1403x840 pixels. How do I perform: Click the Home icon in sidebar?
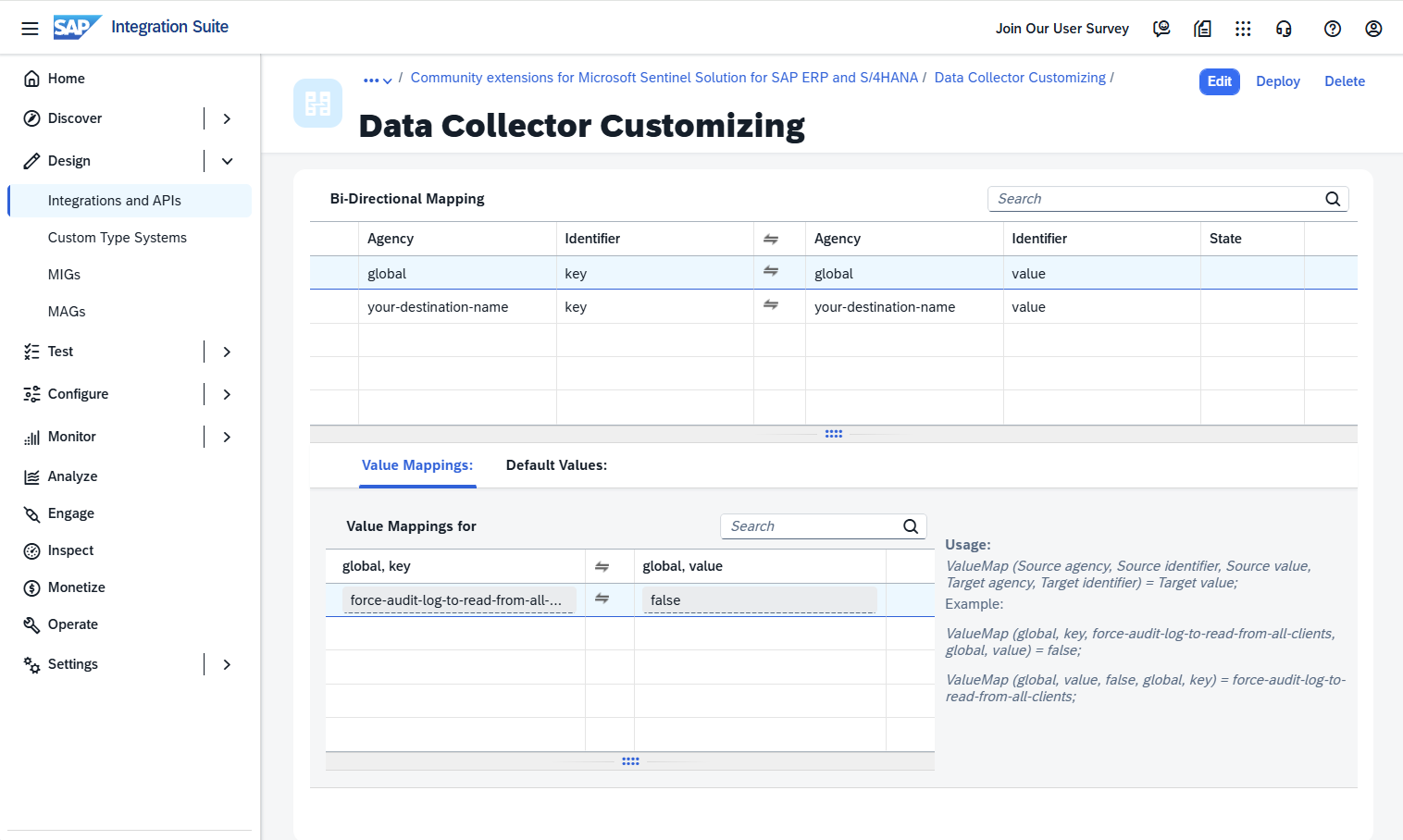point(31,79)
